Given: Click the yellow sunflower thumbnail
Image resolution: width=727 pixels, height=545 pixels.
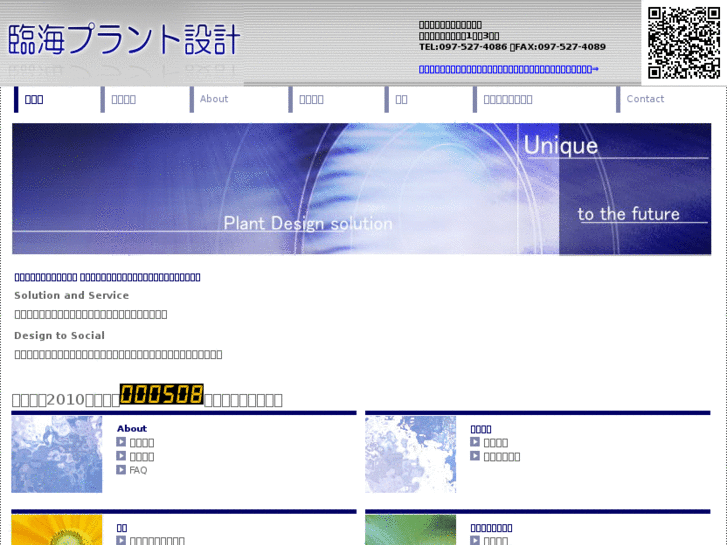Looking at the screenshot, I should pyautogui.click(x=57, y=530).
